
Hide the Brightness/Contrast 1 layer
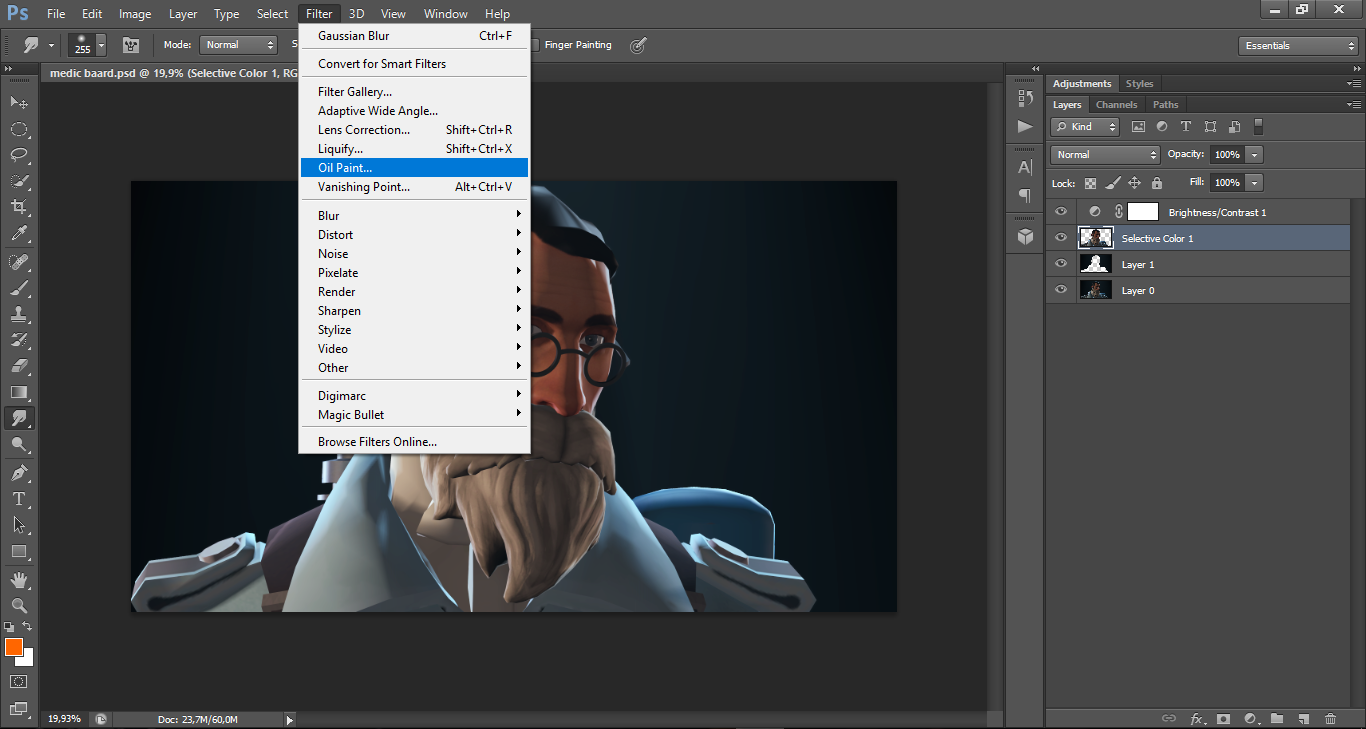coord(1061,212)
